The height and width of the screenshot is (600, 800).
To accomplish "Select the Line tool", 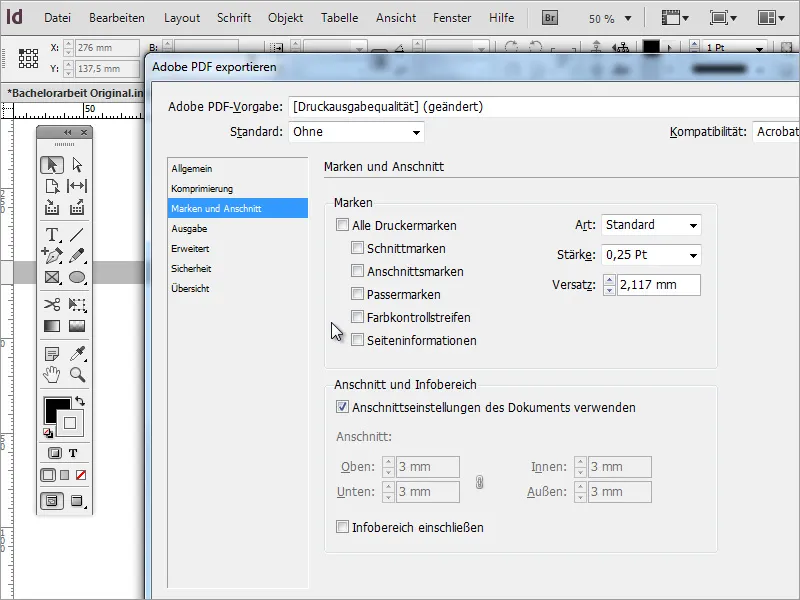I will click(77, 235).
